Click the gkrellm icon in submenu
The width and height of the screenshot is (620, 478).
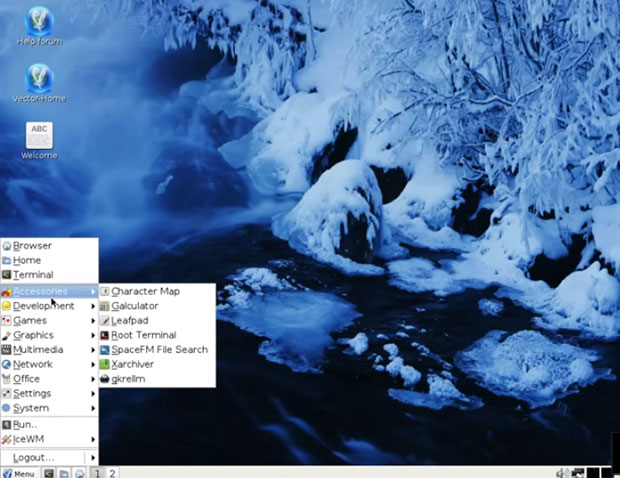tap(104, 379)
